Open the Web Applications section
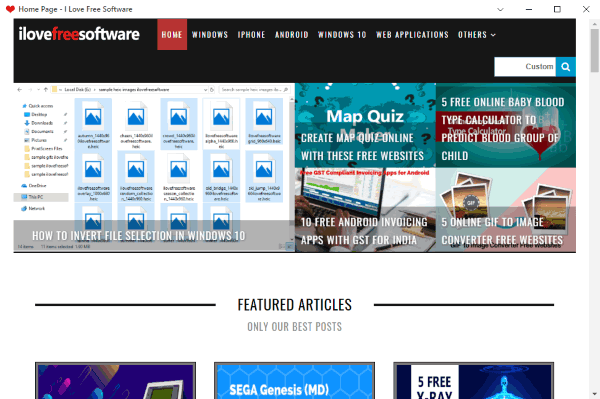Screen dimensions: 600x399 pos(412,35)
